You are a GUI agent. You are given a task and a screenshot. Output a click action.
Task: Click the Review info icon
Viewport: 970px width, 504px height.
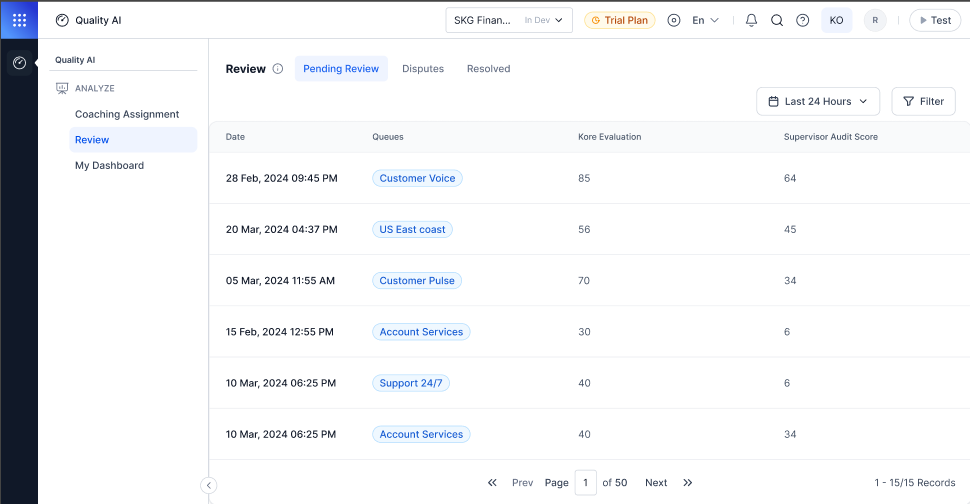pos(278,69)
